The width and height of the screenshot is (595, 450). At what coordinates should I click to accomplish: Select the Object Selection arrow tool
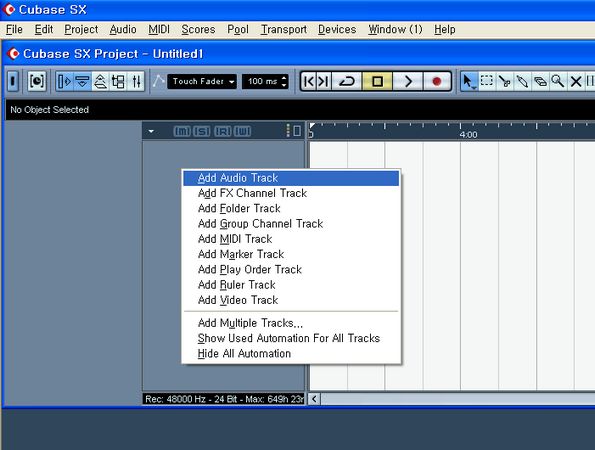tap(469, 81)
